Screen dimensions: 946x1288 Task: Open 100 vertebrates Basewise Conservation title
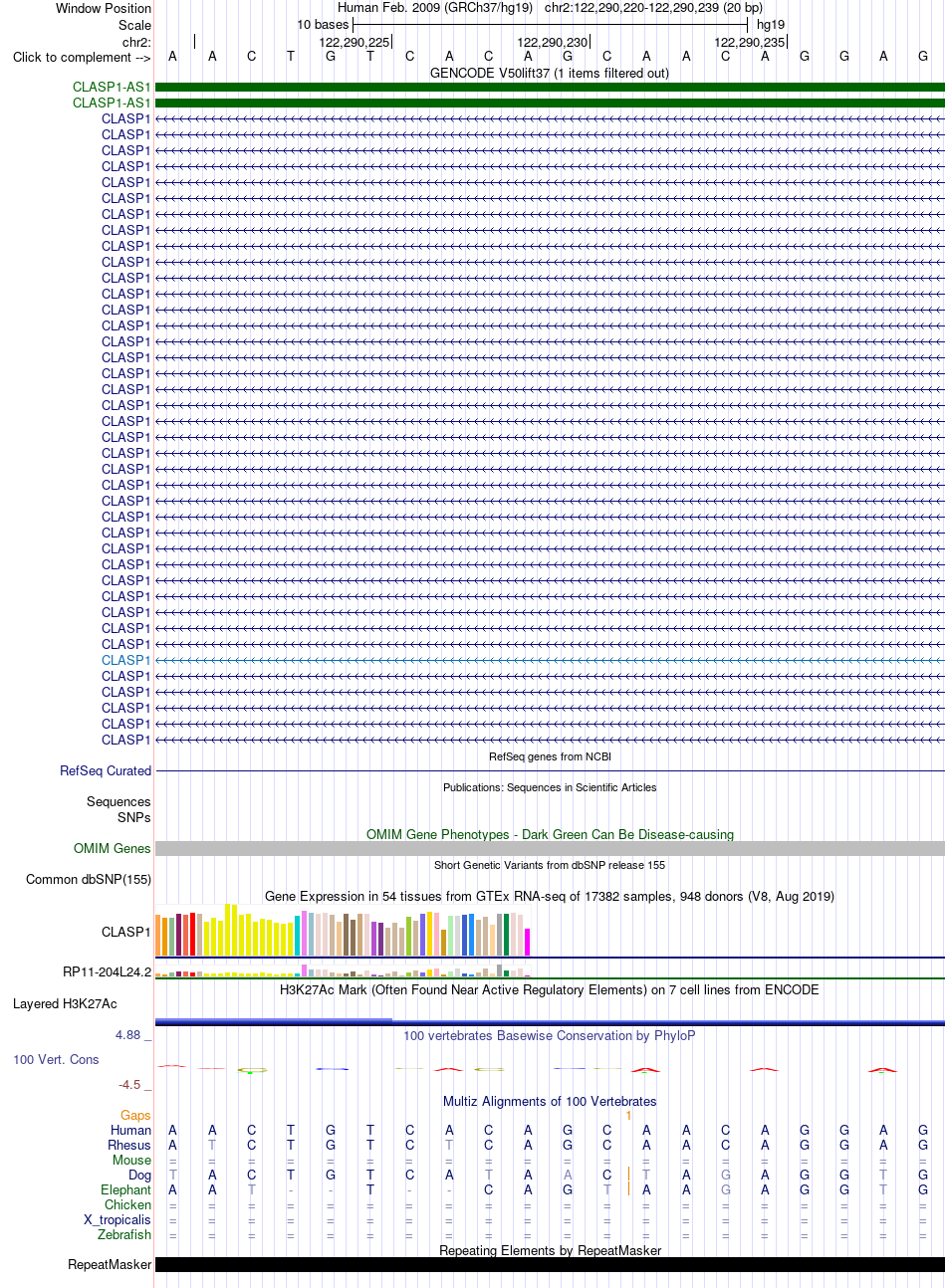tap(550, 1036)
